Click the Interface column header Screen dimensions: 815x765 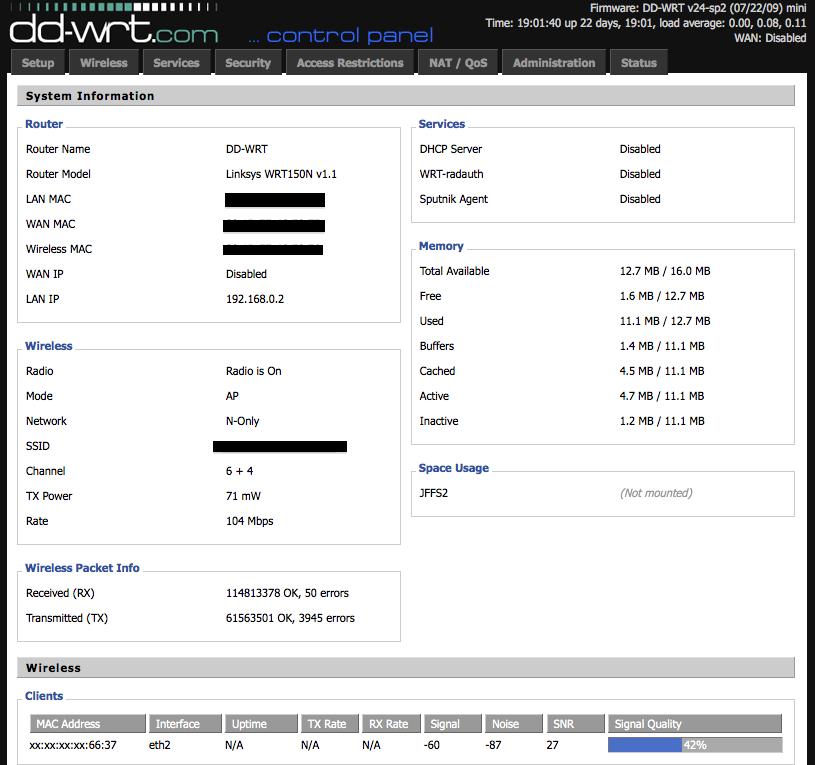(x=186, y=723)
